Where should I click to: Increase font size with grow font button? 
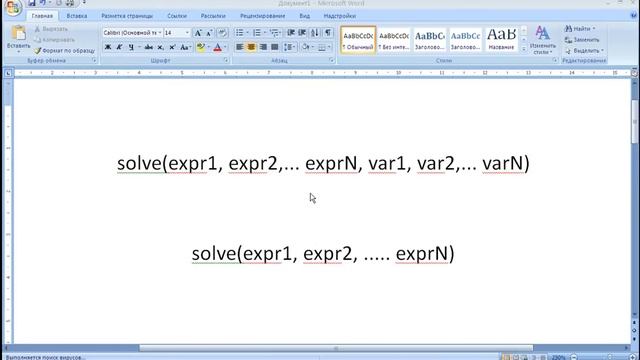(198, 33)
